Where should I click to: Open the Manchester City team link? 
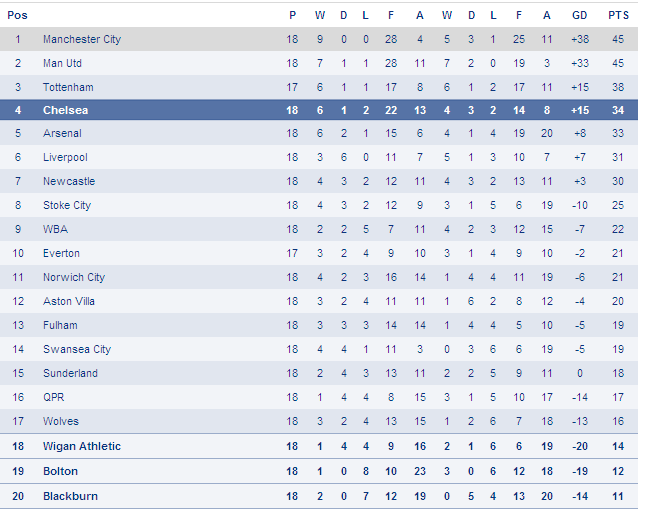coord(82,39)
